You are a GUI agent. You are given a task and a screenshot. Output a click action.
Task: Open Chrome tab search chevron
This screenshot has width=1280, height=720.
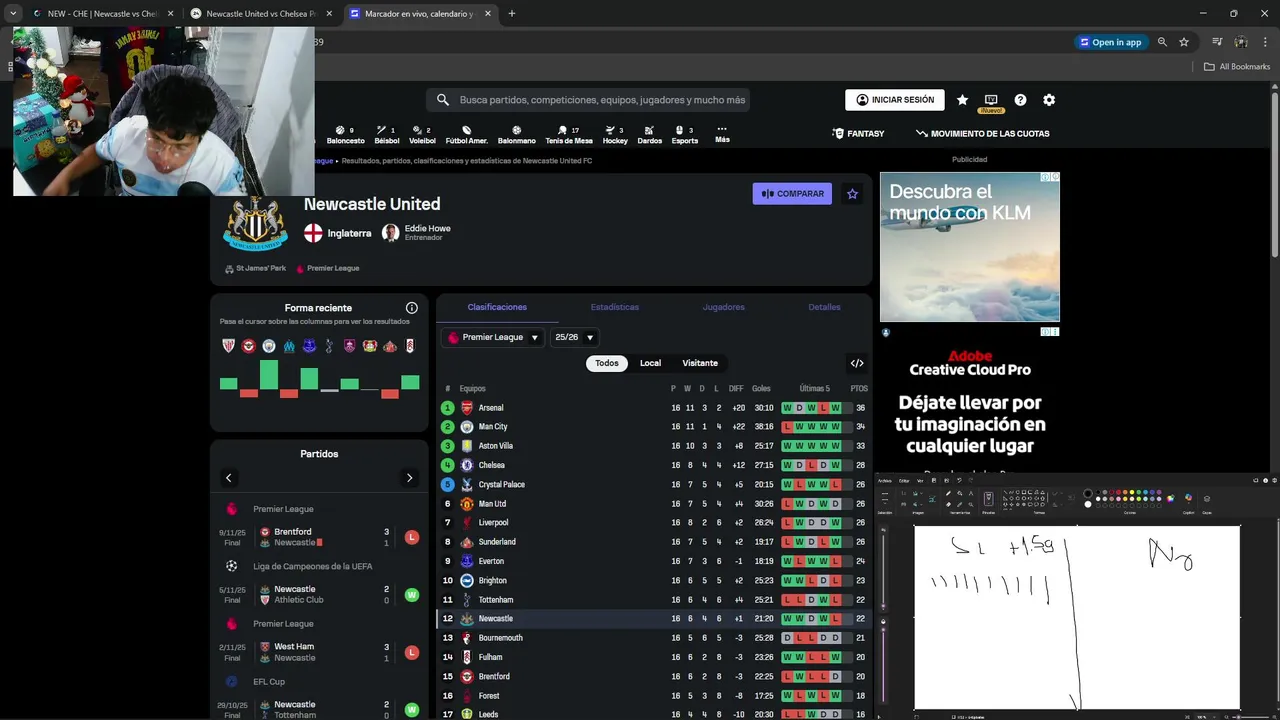click(x=13, y=14)
